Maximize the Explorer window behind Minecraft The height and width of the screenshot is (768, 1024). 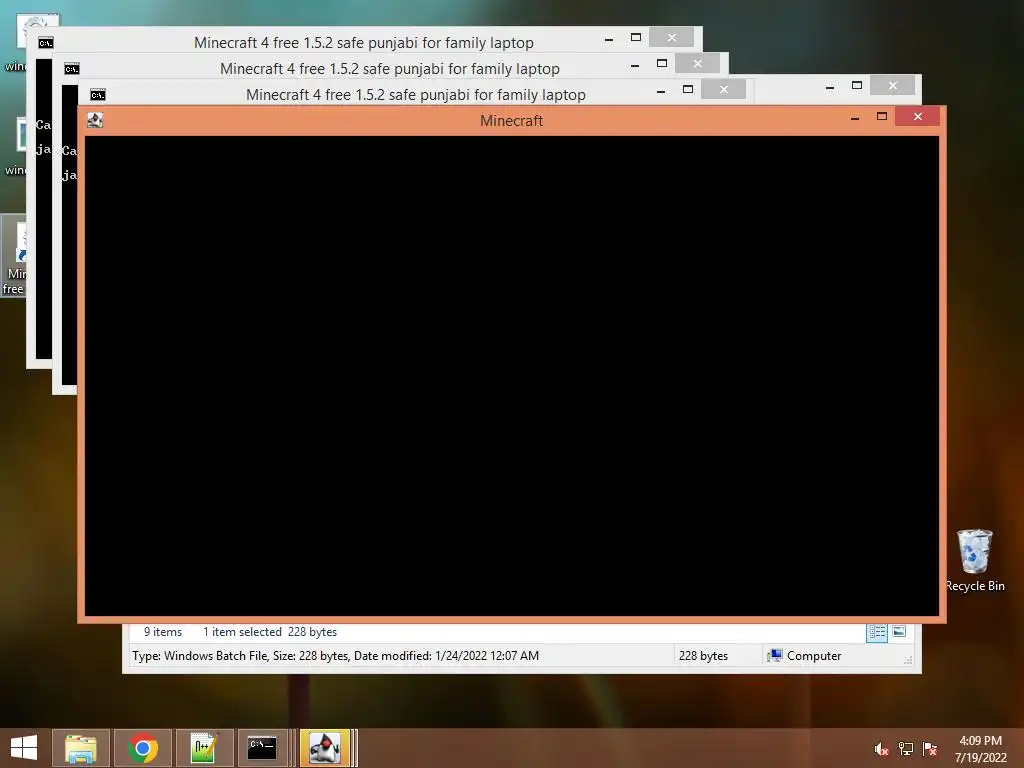point(857,86)
